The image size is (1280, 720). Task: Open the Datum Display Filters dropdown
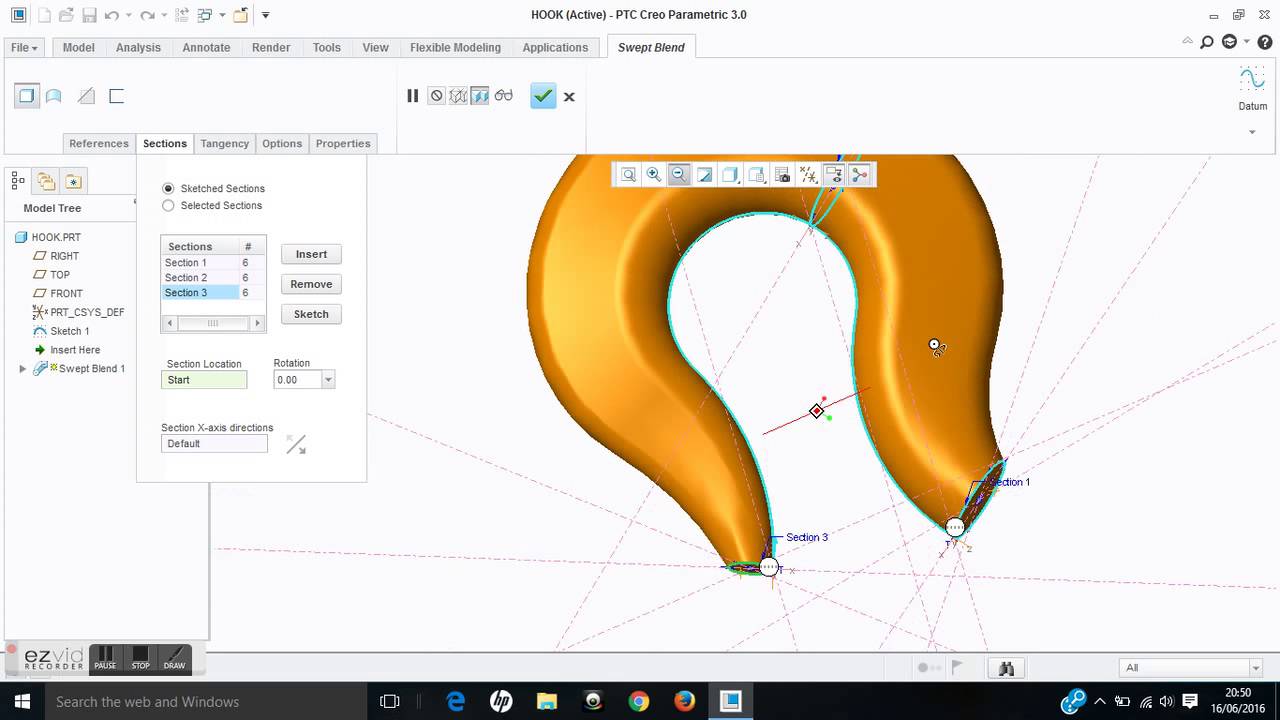[808, 175]
